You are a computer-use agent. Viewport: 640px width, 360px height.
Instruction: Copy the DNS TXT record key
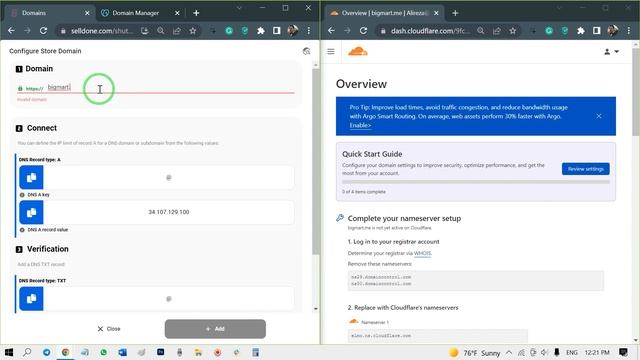pos(31,299)
